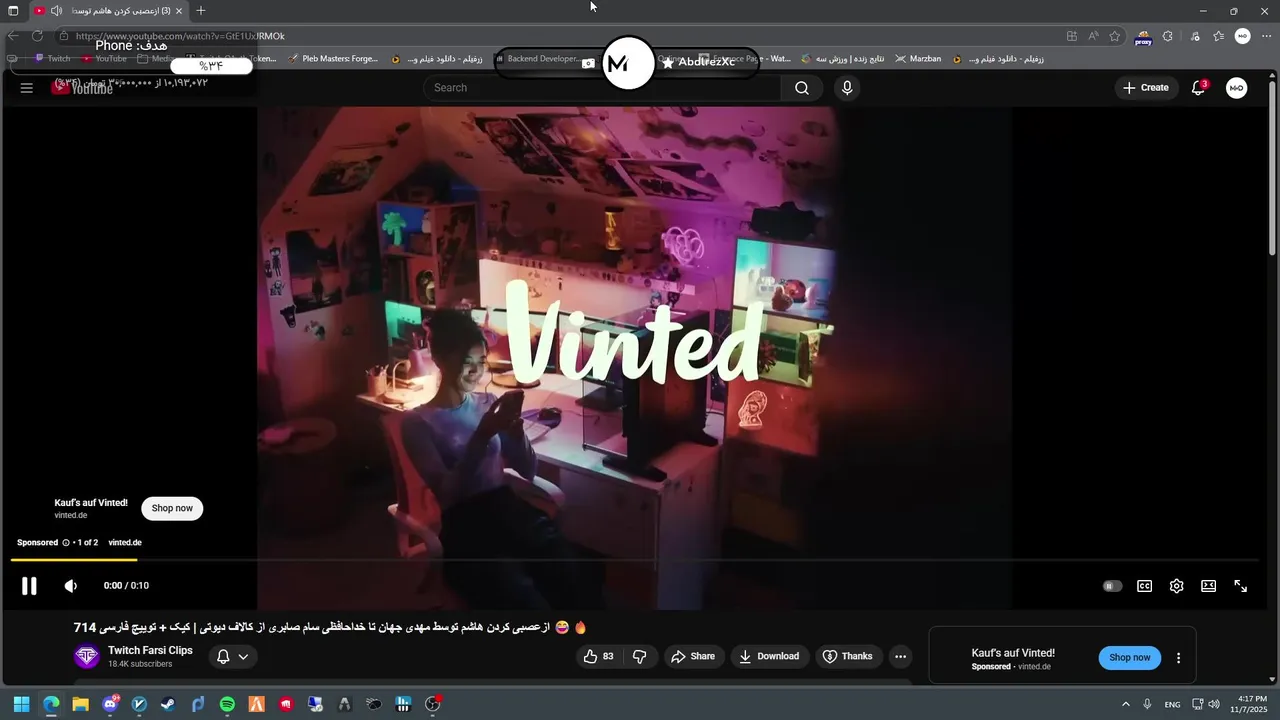Screen dimensions: 1280x720
Task: Open the tab actions menu icon
Action: pyautogui.click(x=13, y=11)
